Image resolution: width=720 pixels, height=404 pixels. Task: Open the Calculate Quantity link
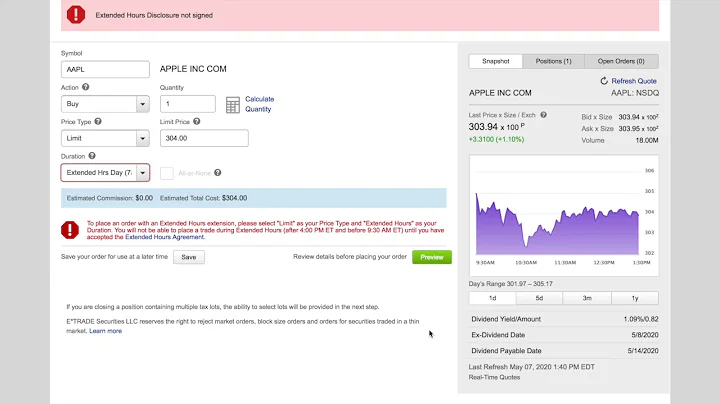[x=259, y=104]
